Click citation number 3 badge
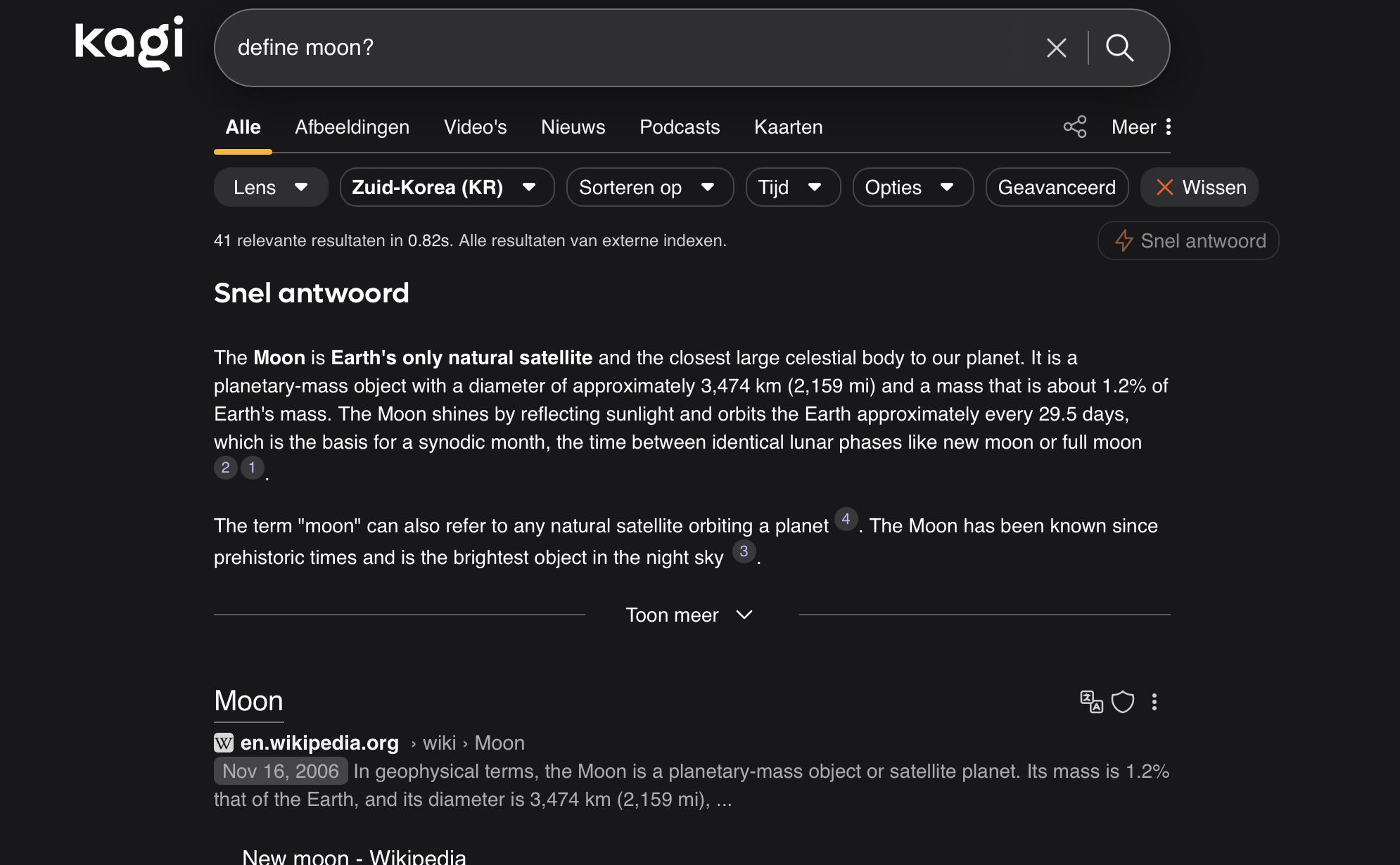Viewport: 1400px width, 865px height. point(744,551)
